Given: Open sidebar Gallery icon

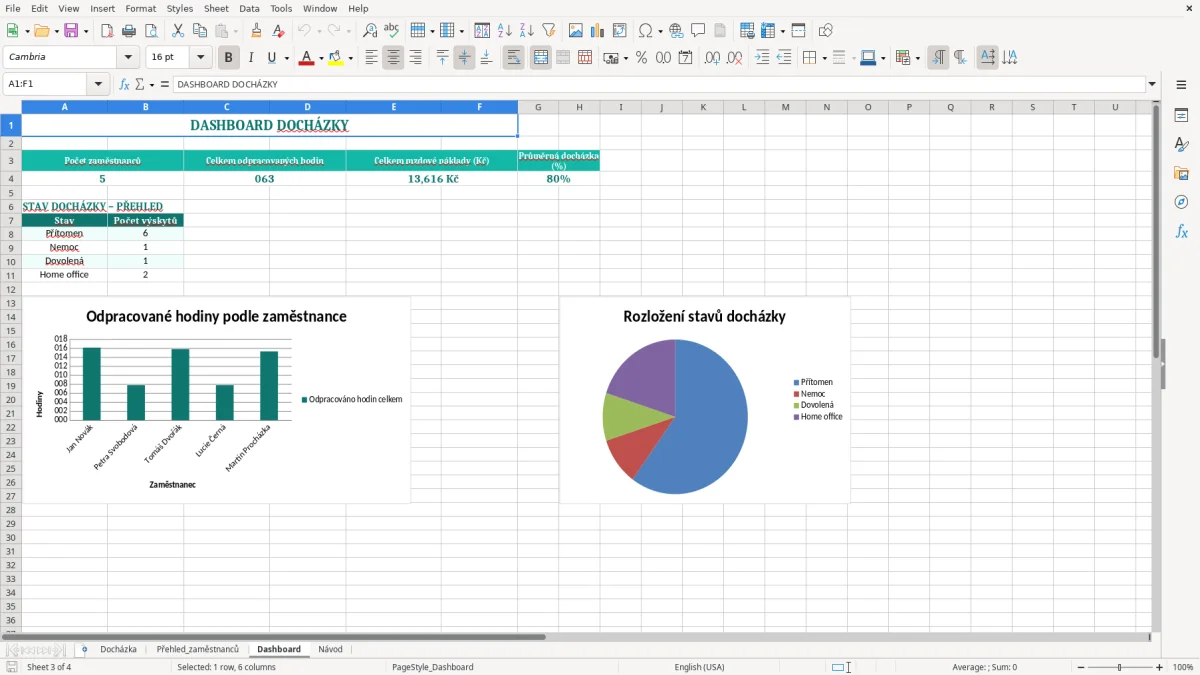Looking at the screenshot, I should [1181, 173].
